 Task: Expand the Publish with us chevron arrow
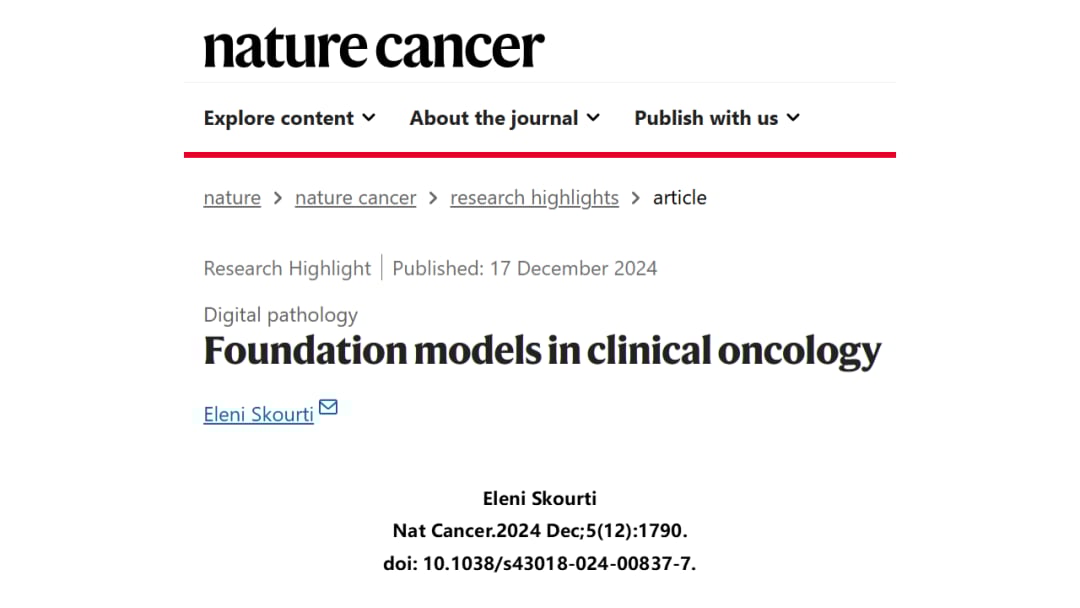coord(793,118)
